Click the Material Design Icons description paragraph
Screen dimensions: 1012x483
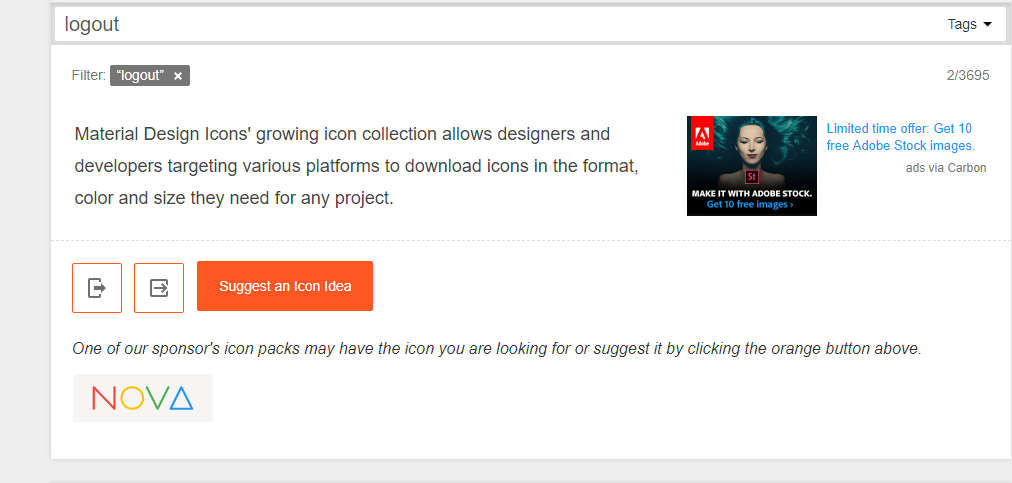tap(356, 166)
